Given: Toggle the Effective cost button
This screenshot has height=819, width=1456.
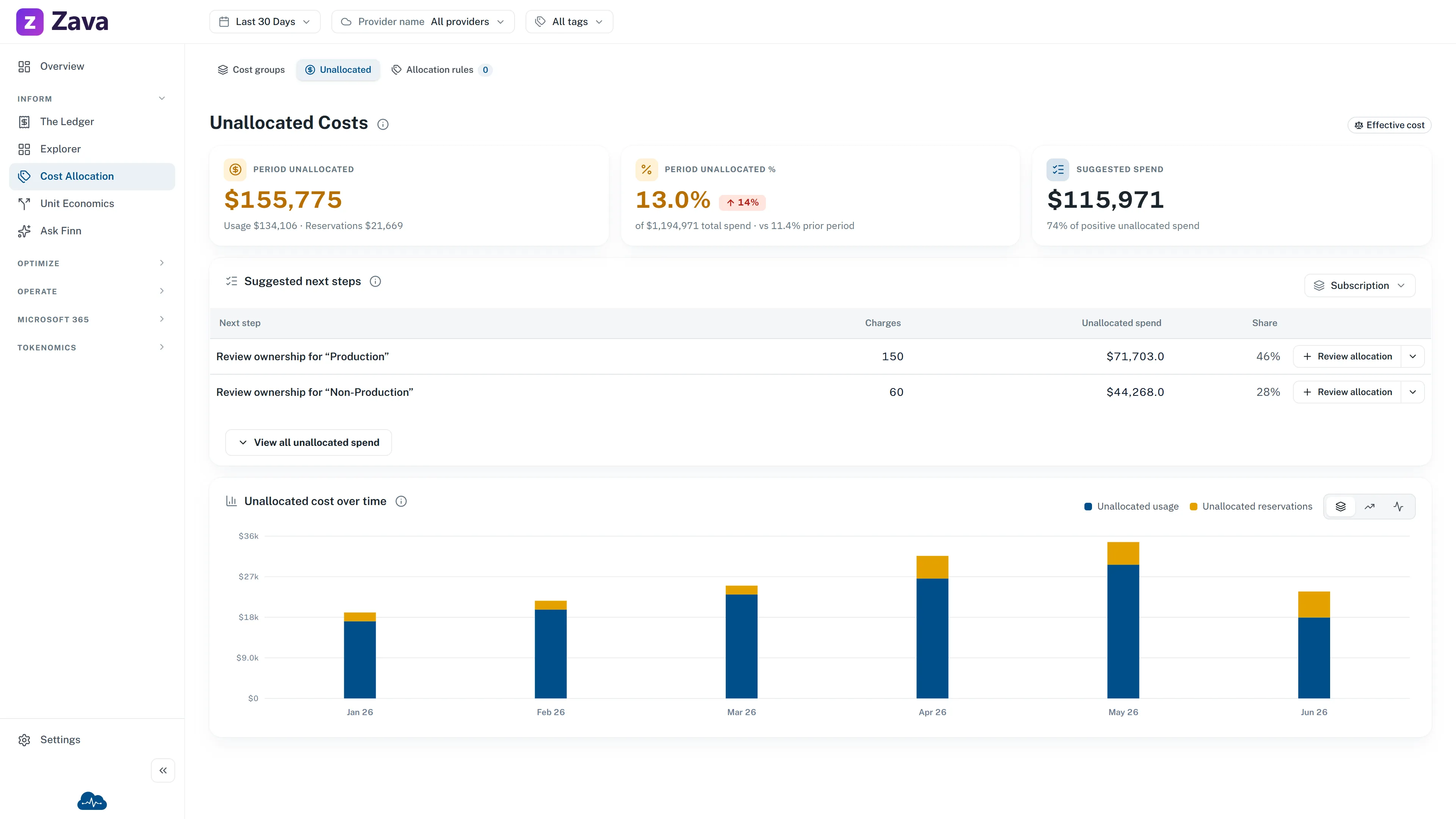Looking at the screenshot, I should click(x=1389, y=125).
